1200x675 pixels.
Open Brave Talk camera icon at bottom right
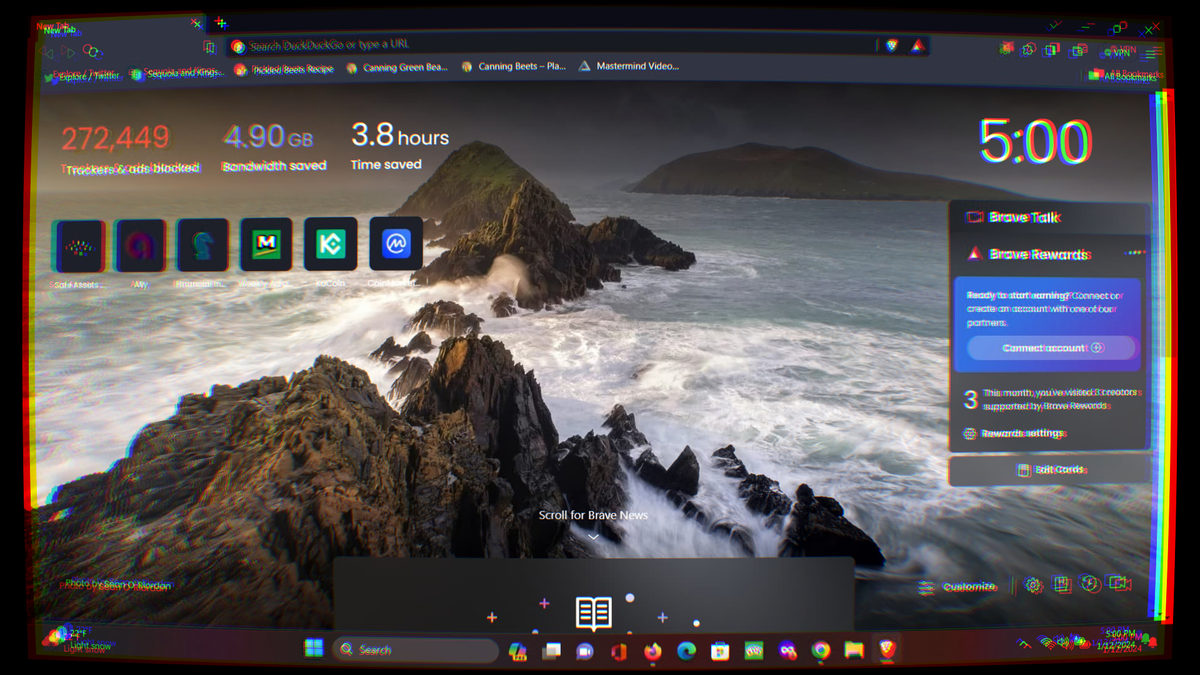pos(1119,584)
